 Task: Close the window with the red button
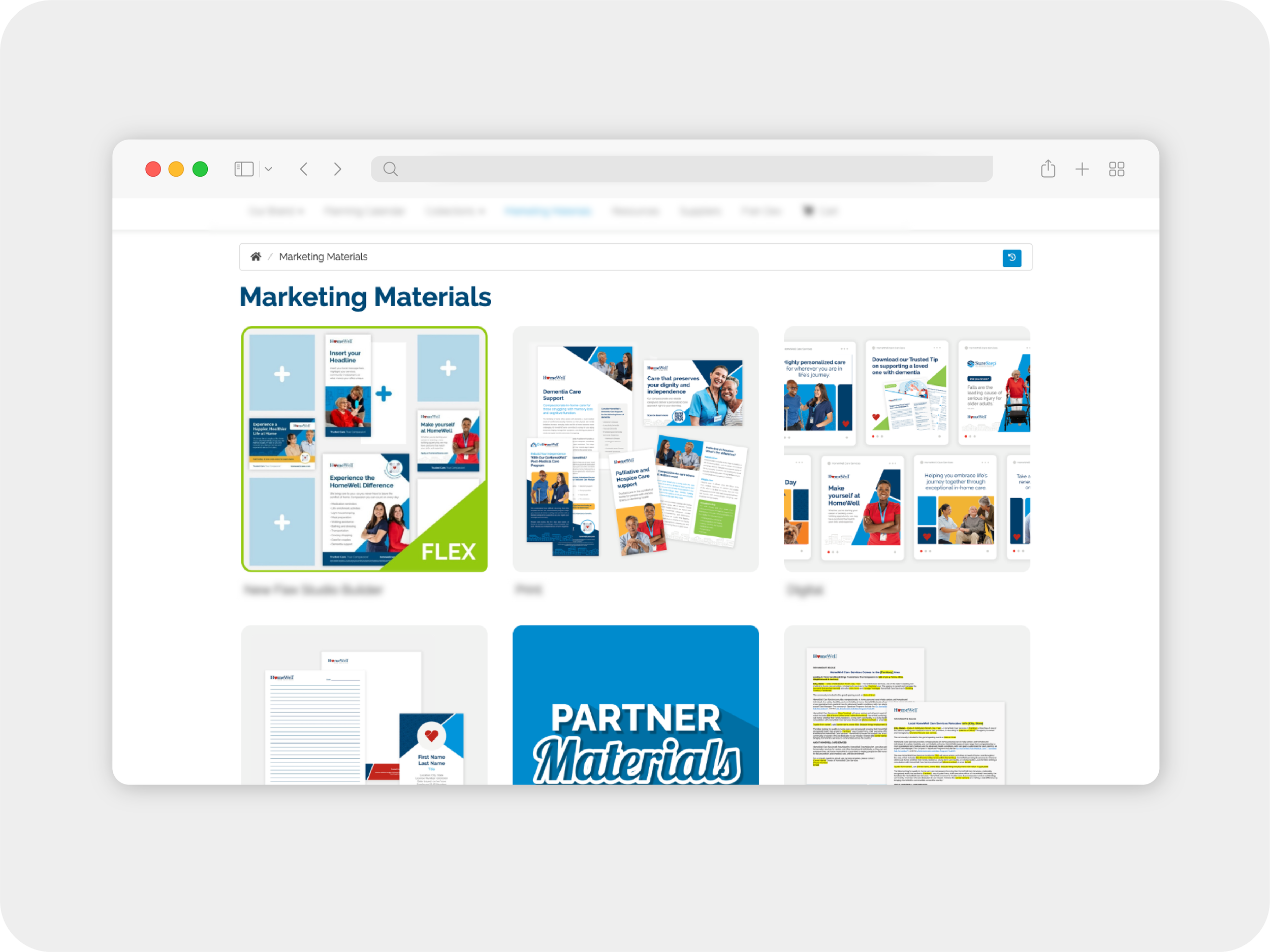point(153,169)
